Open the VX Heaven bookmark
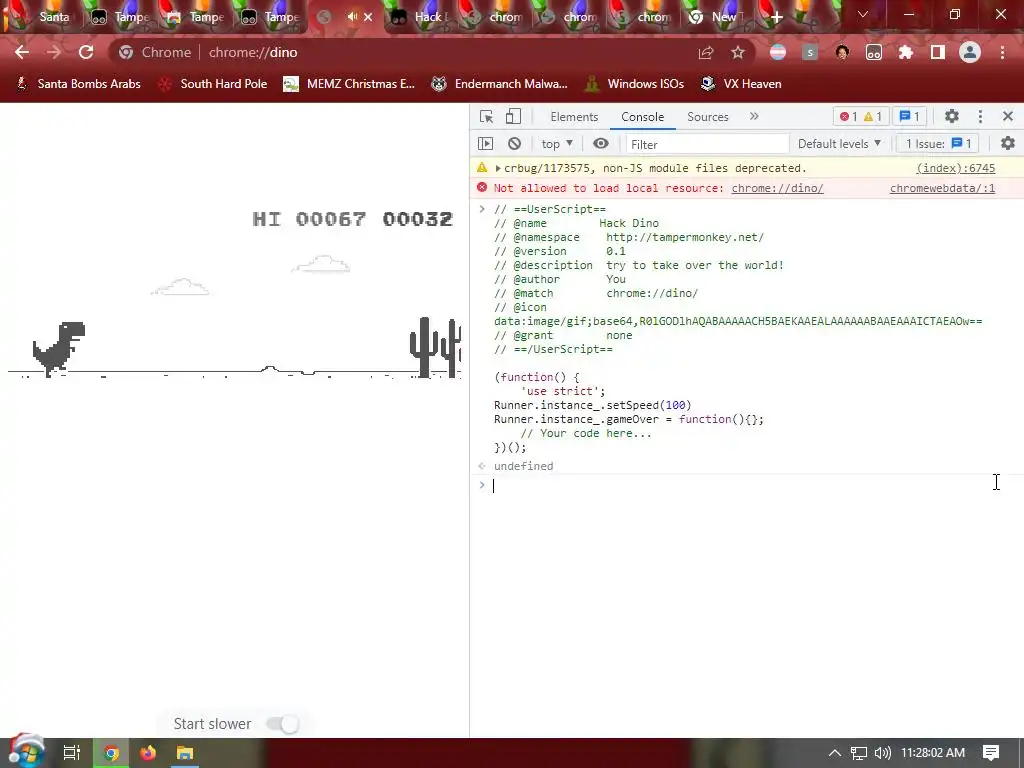The height and width of the screenshot is (768, 1024). click(x=741, y=84)
